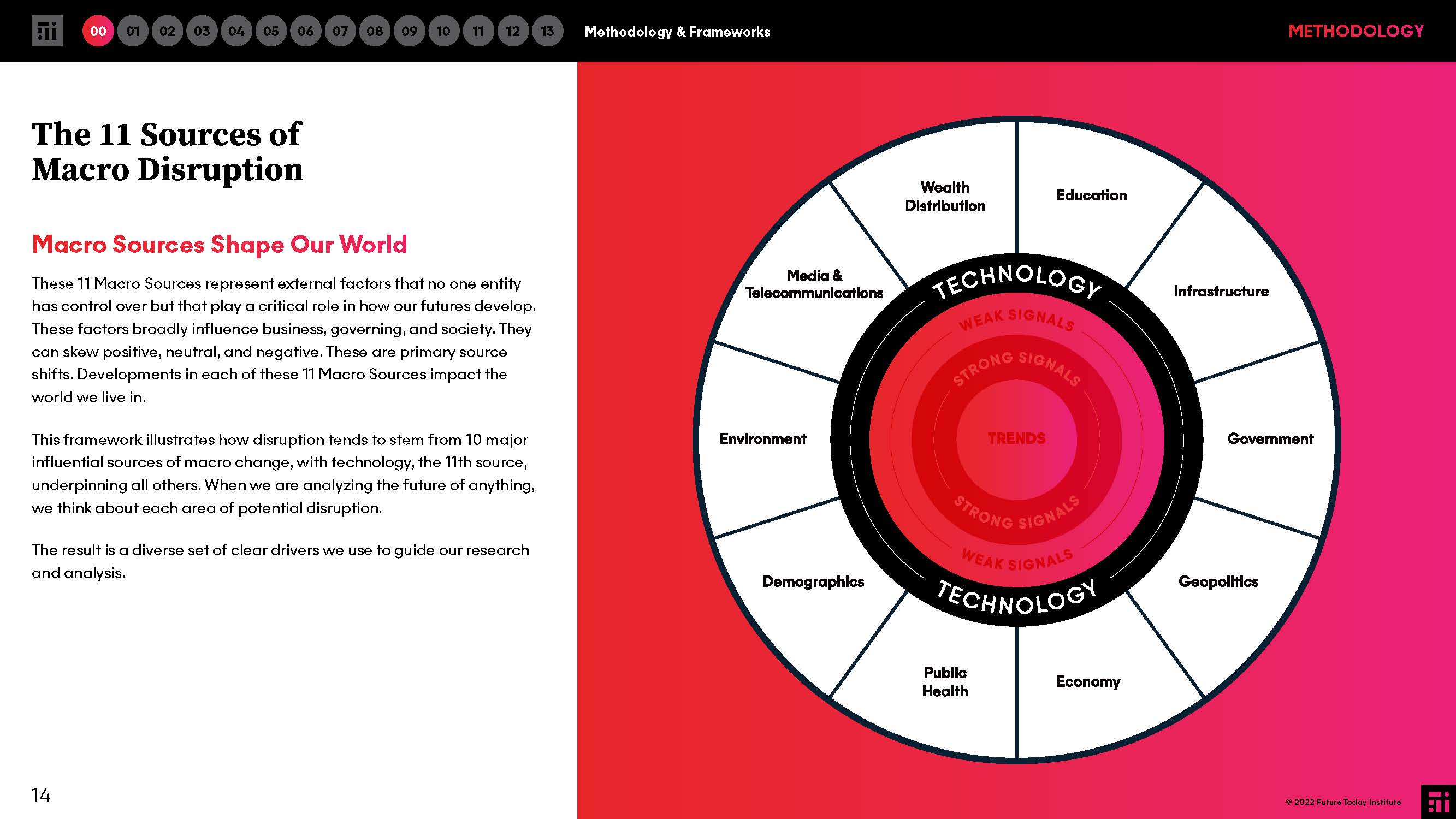Select the active 00 section circle
This screenshot has height=819, width=1456.
click(98, 31)
